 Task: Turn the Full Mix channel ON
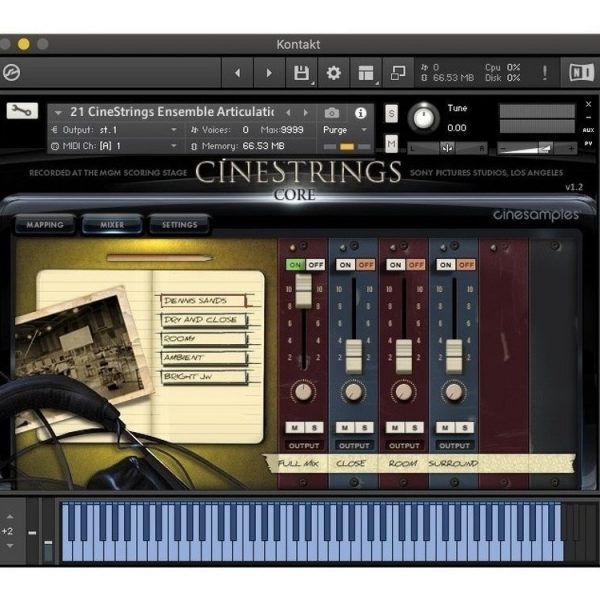[x=295, y=265]
